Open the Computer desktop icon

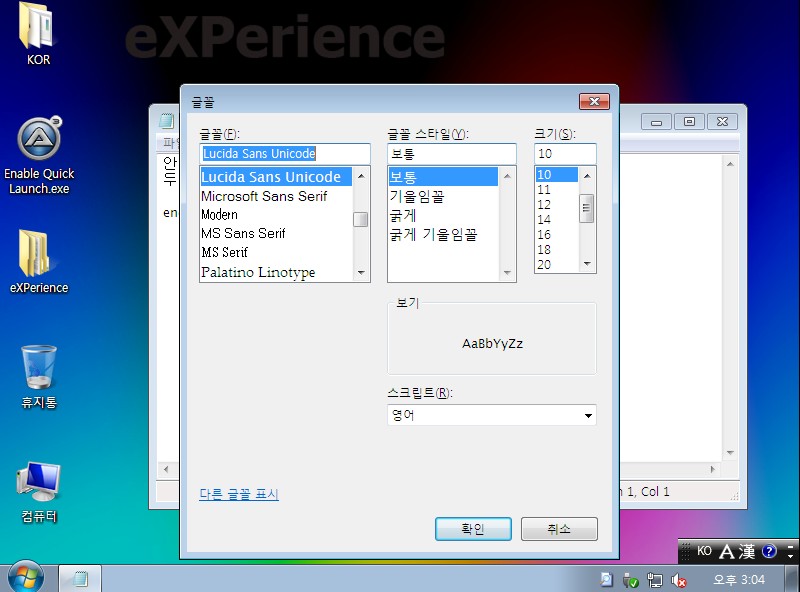coord(39,491)
